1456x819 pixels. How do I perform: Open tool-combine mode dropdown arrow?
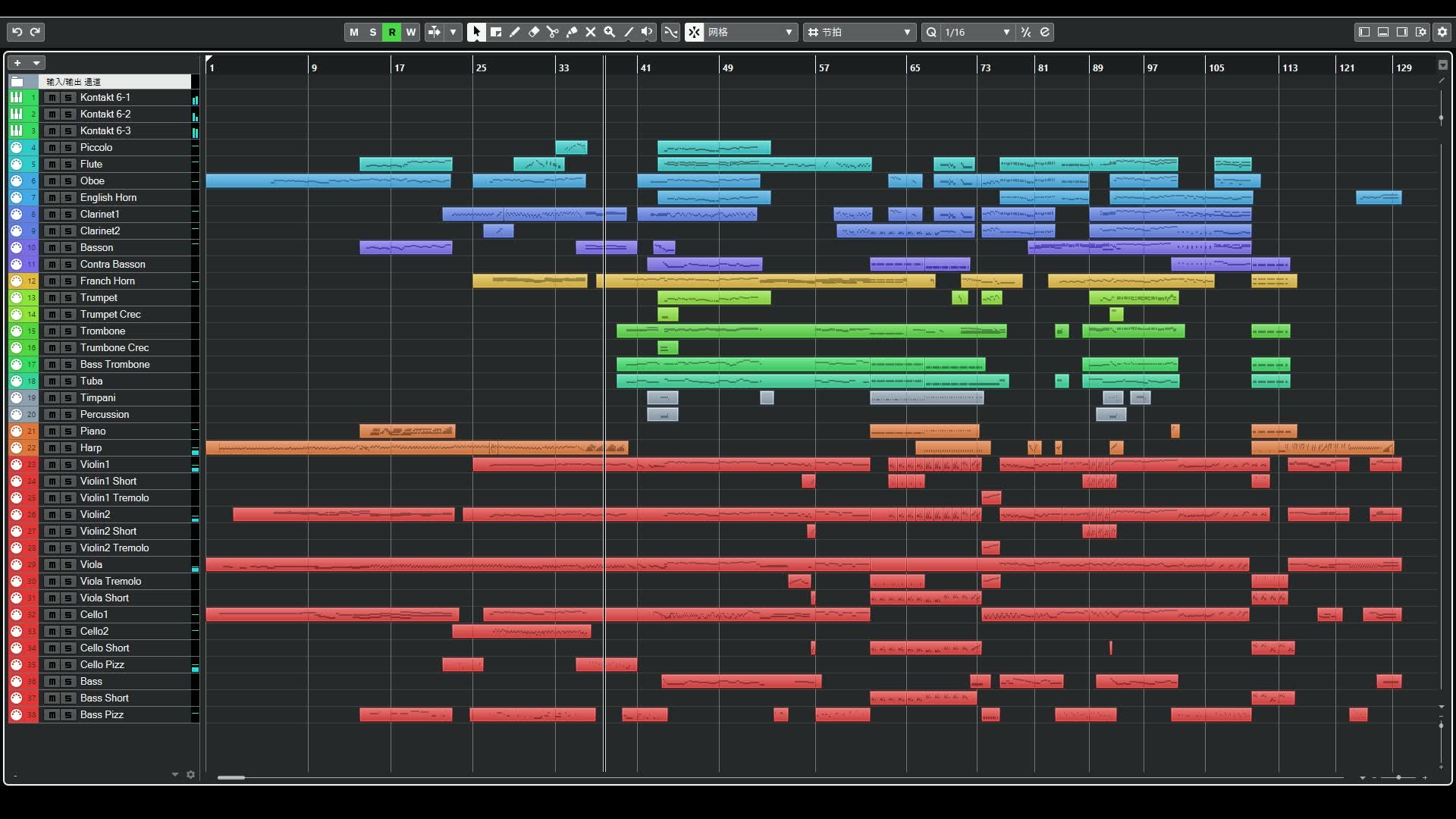[x=453, y=32]
